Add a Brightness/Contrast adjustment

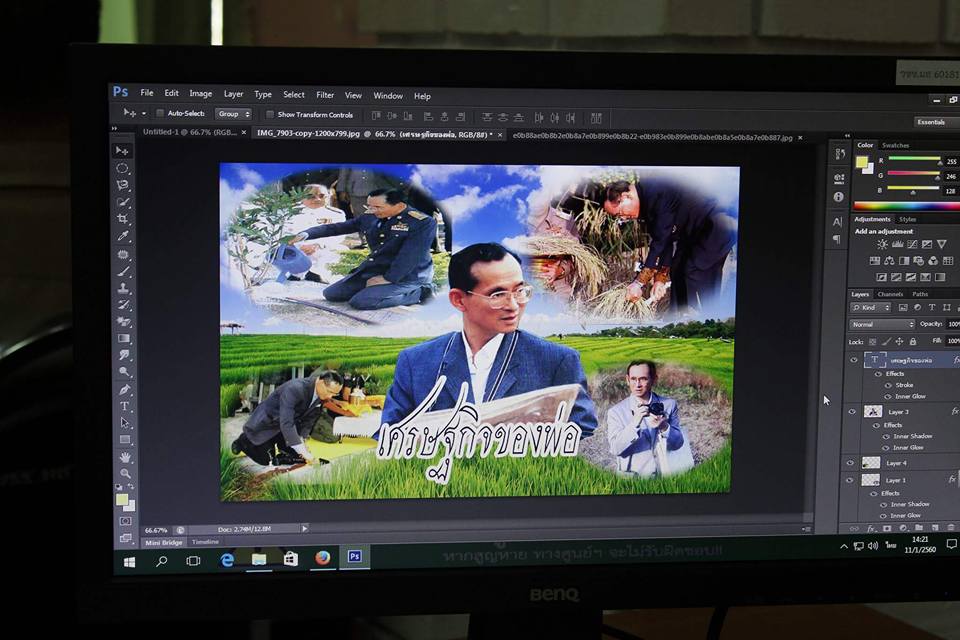coord(882,244)
